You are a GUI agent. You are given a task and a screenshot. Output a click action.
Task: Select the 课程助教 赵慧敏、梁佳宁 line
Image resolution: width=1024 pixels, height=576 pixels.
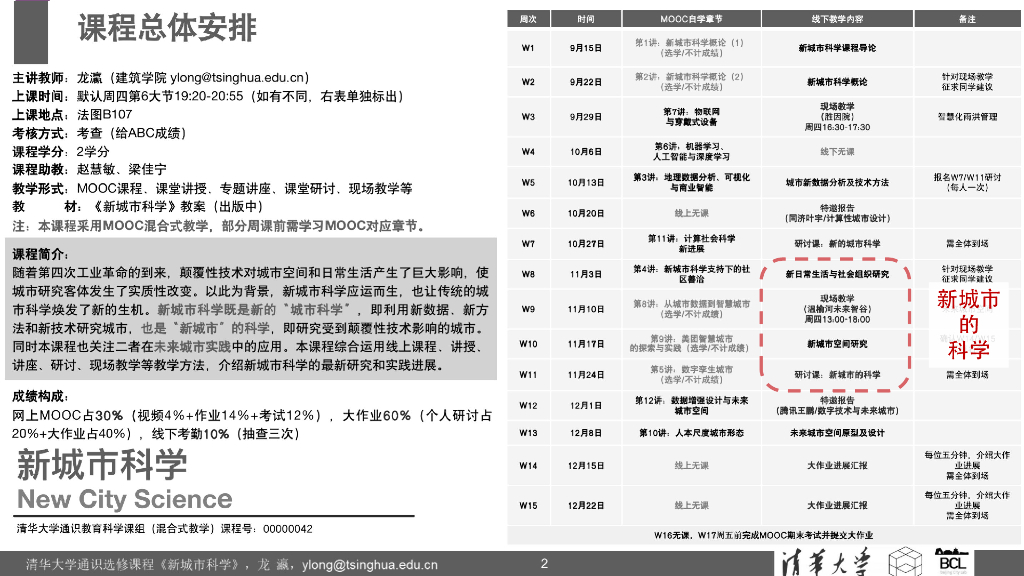pos(89,170)
